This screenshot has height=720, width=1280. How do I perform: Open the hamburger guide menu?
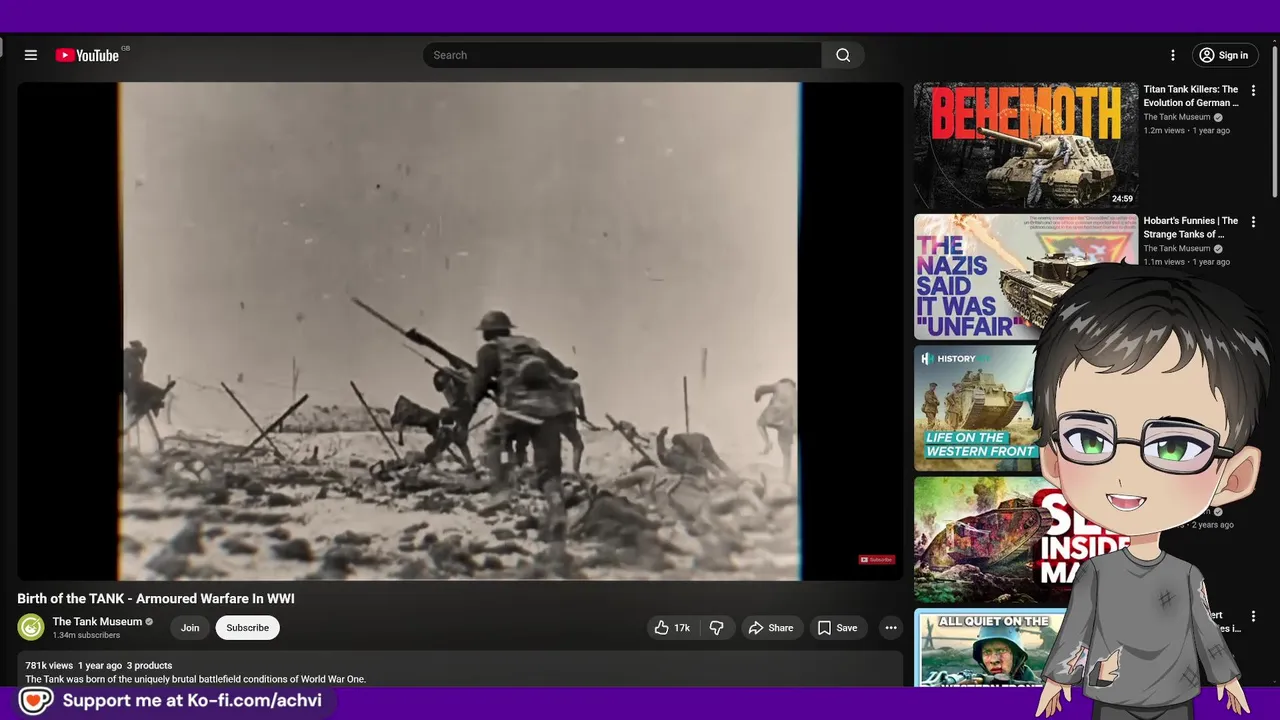(x=31, y=55)
